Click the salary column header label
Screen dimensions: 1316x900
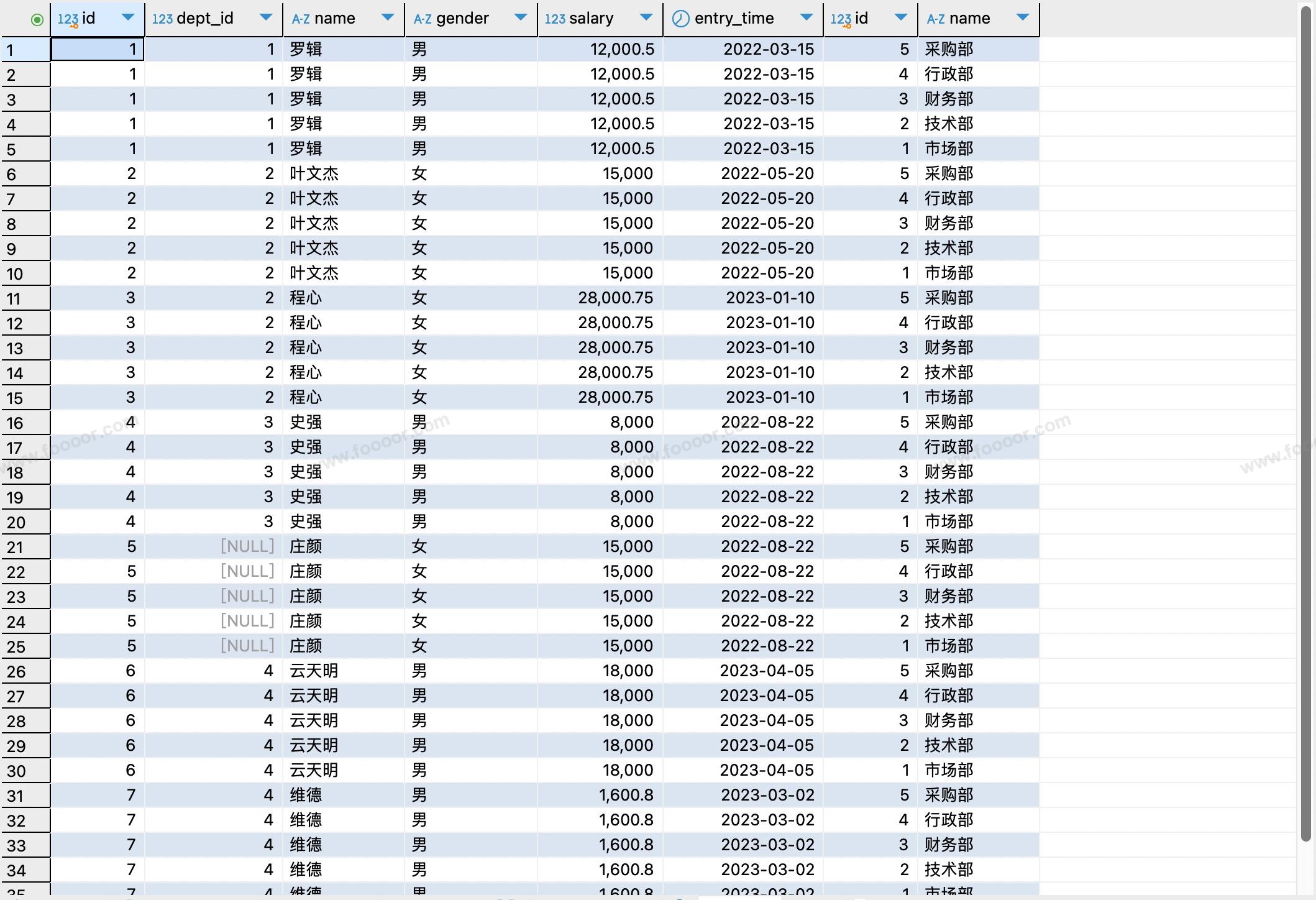591,19
